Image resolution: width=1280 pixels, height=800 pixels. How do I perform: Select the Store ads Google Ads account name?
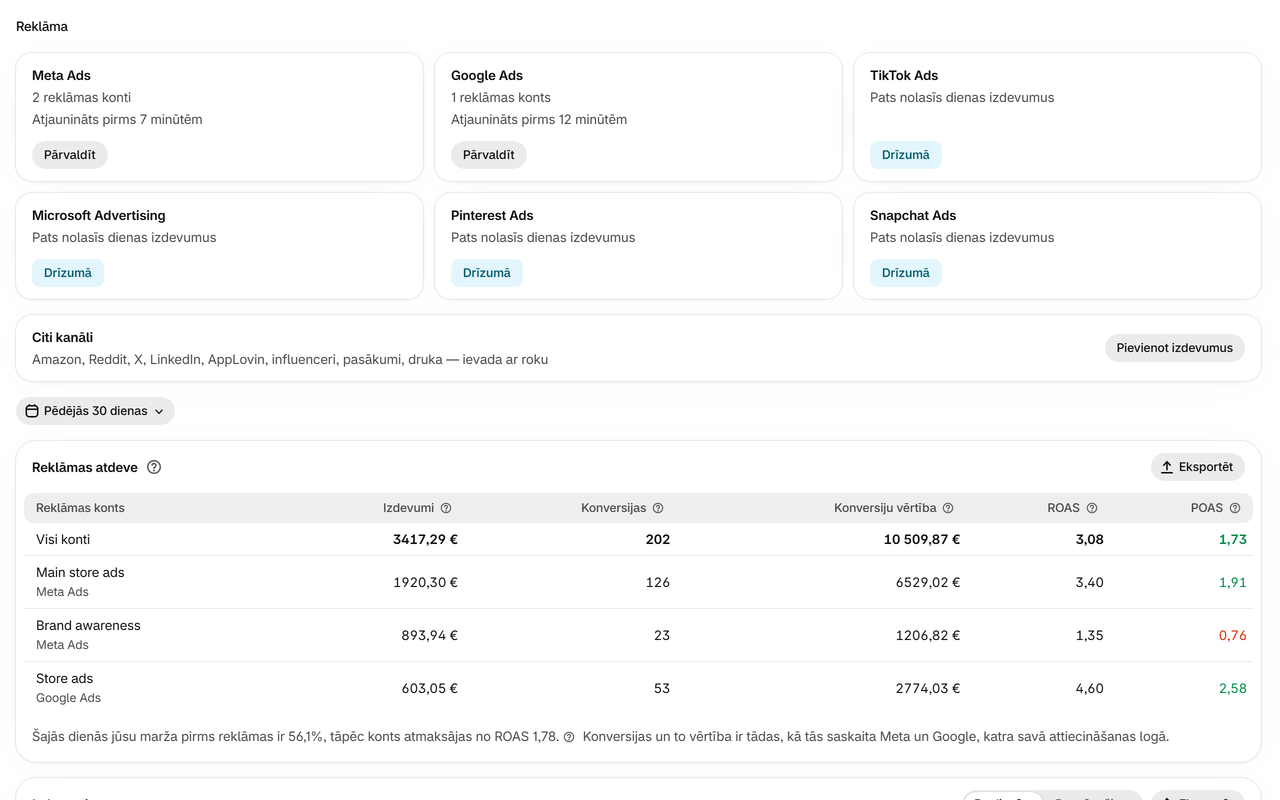[x=64, y=678]
